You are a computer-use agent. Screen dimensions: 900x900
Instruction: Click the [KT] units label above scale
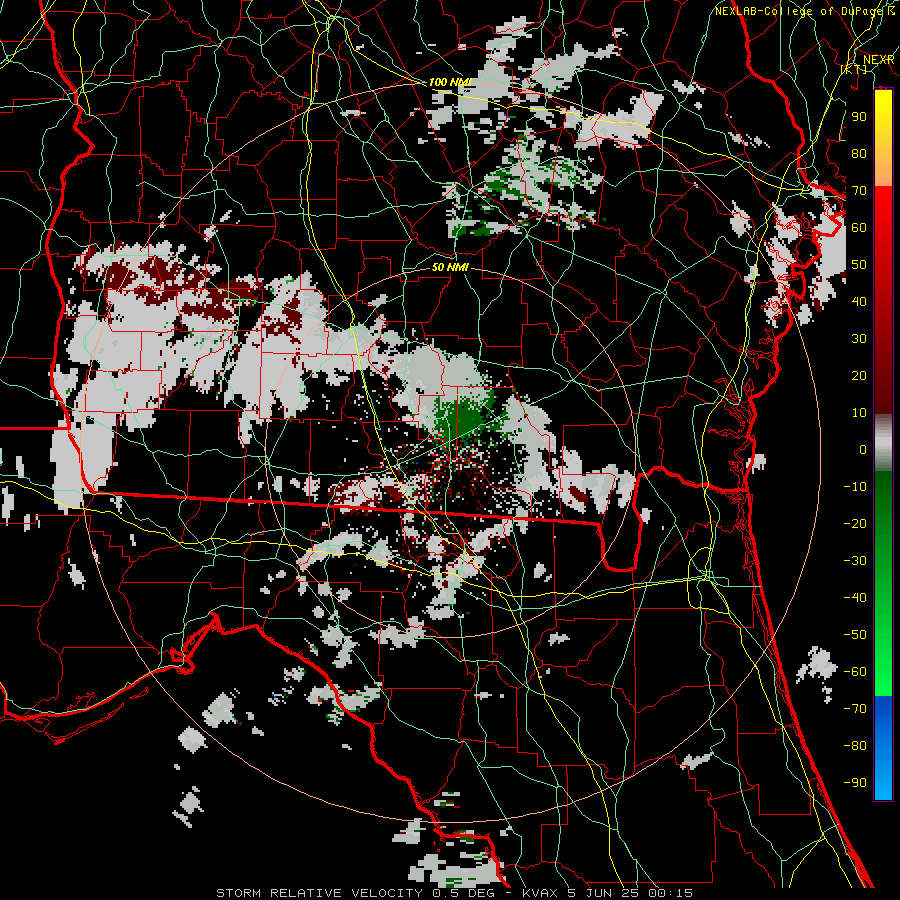click(854, 69)
